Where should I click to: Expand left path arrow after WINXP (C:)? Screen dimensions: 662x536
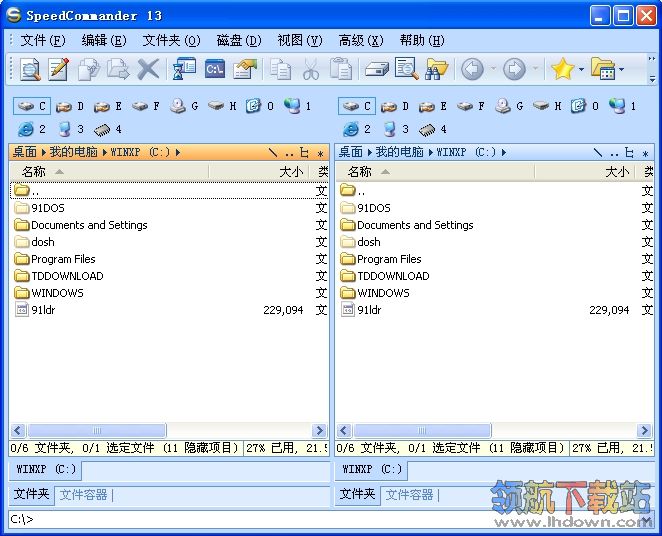coord(178,152)
